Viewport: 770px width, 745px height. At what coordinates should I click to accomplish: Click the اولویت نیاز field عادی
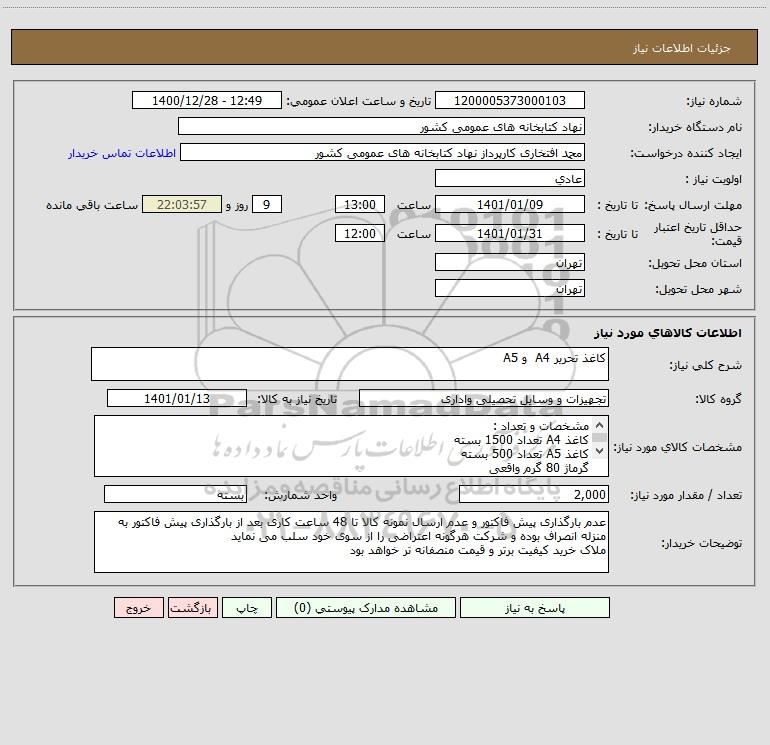click(510, 178)
